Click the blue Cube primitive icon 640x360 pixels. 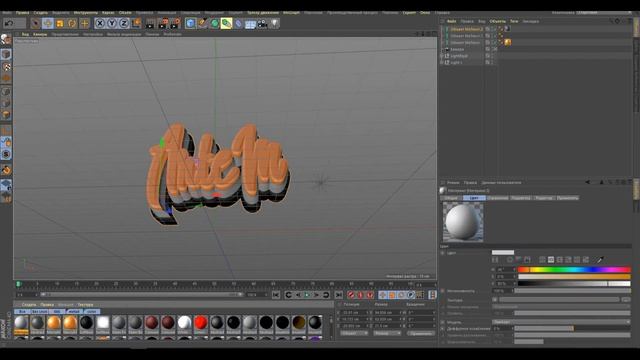[190, 23]
